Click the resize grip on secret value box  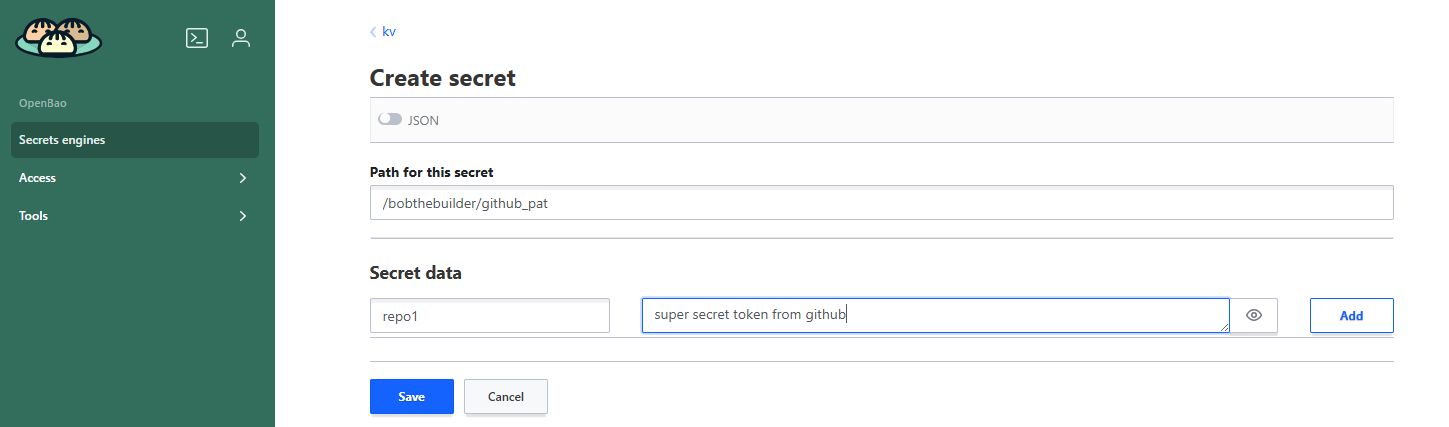tap(1224, 326)
